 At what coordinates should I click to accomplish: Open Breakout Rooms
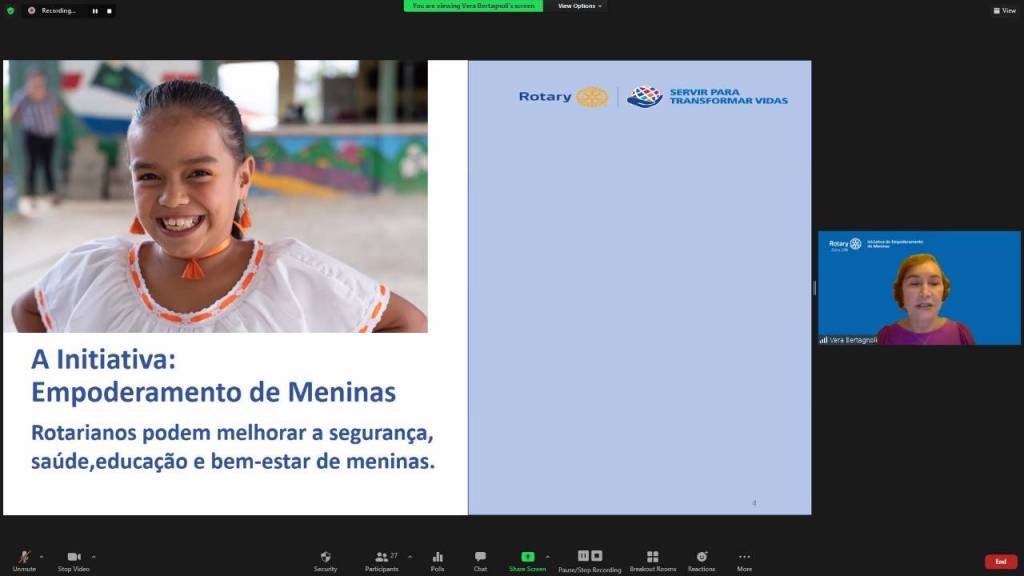tap(652, 559)
